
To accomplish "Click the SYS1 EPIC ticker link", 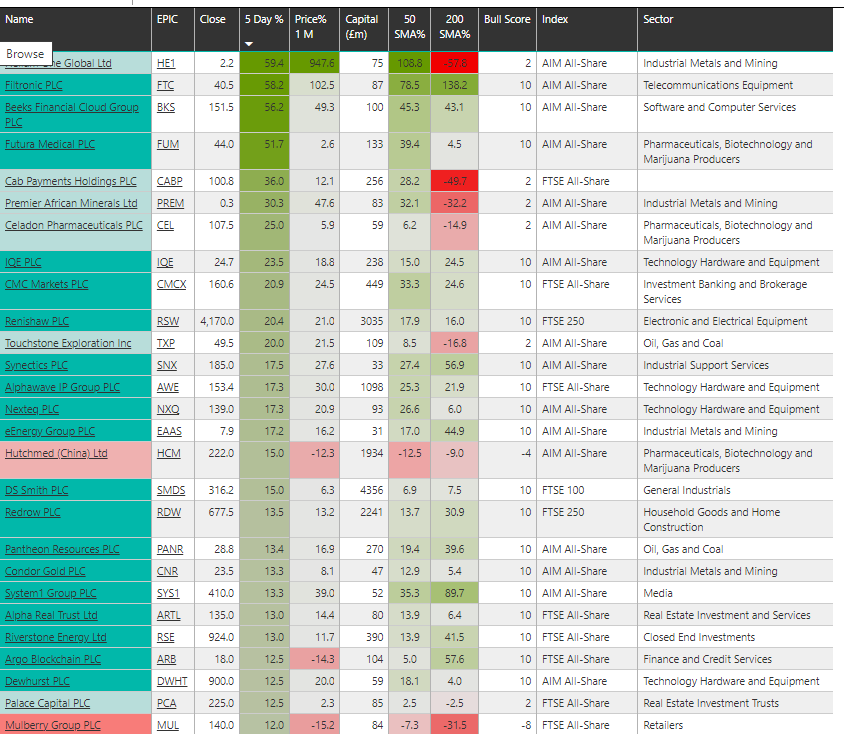I will pos(168,594).
